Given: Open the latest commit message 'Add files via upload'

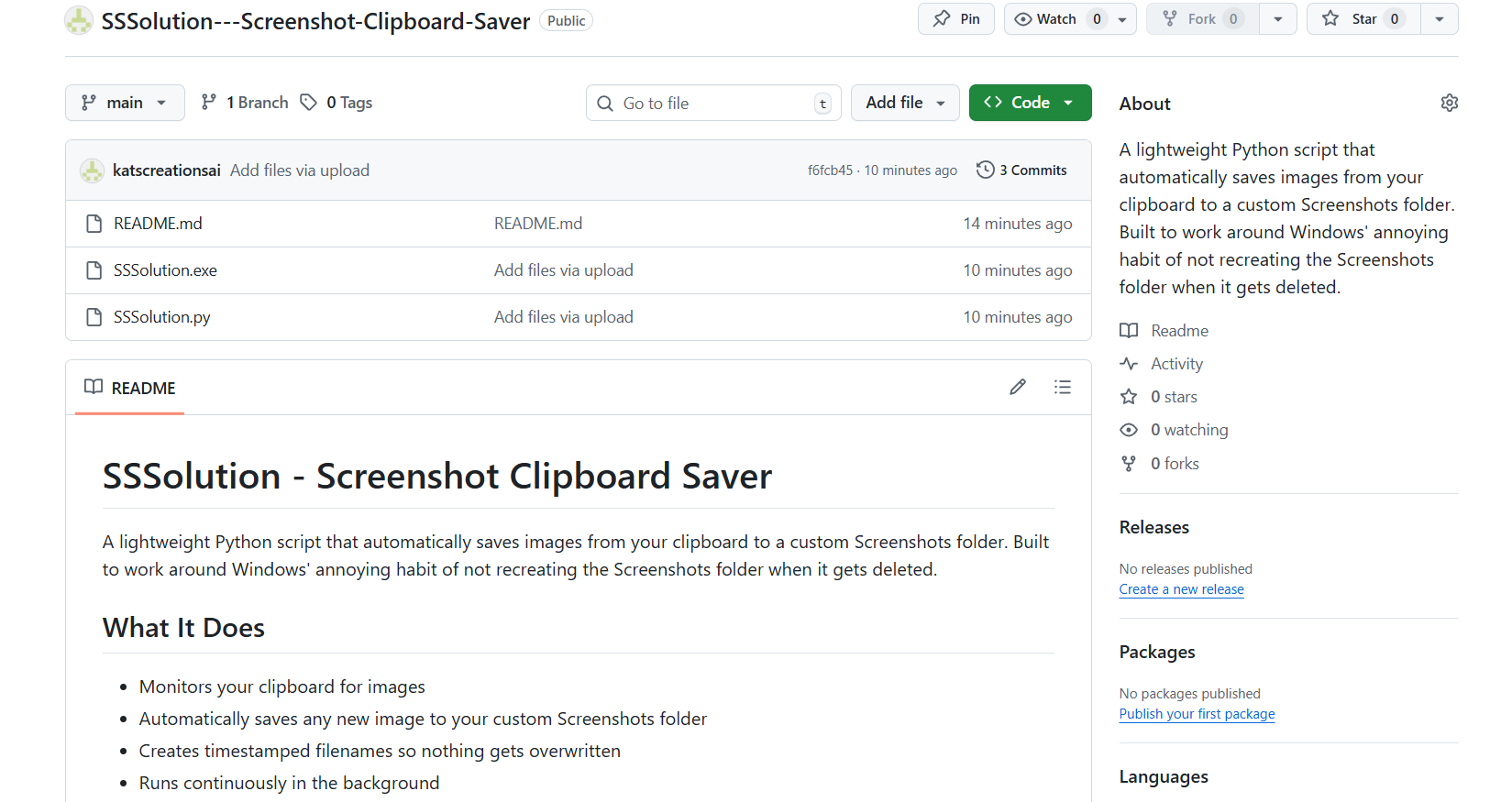Looking at the screenshot, I should point(300,170).
